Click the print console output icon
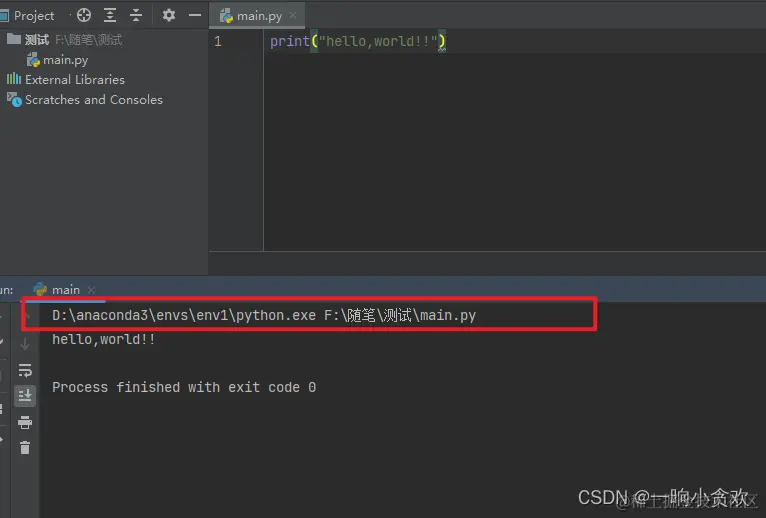Image resolution: width=766 pixels, height=518 pixels. point(25,422)
